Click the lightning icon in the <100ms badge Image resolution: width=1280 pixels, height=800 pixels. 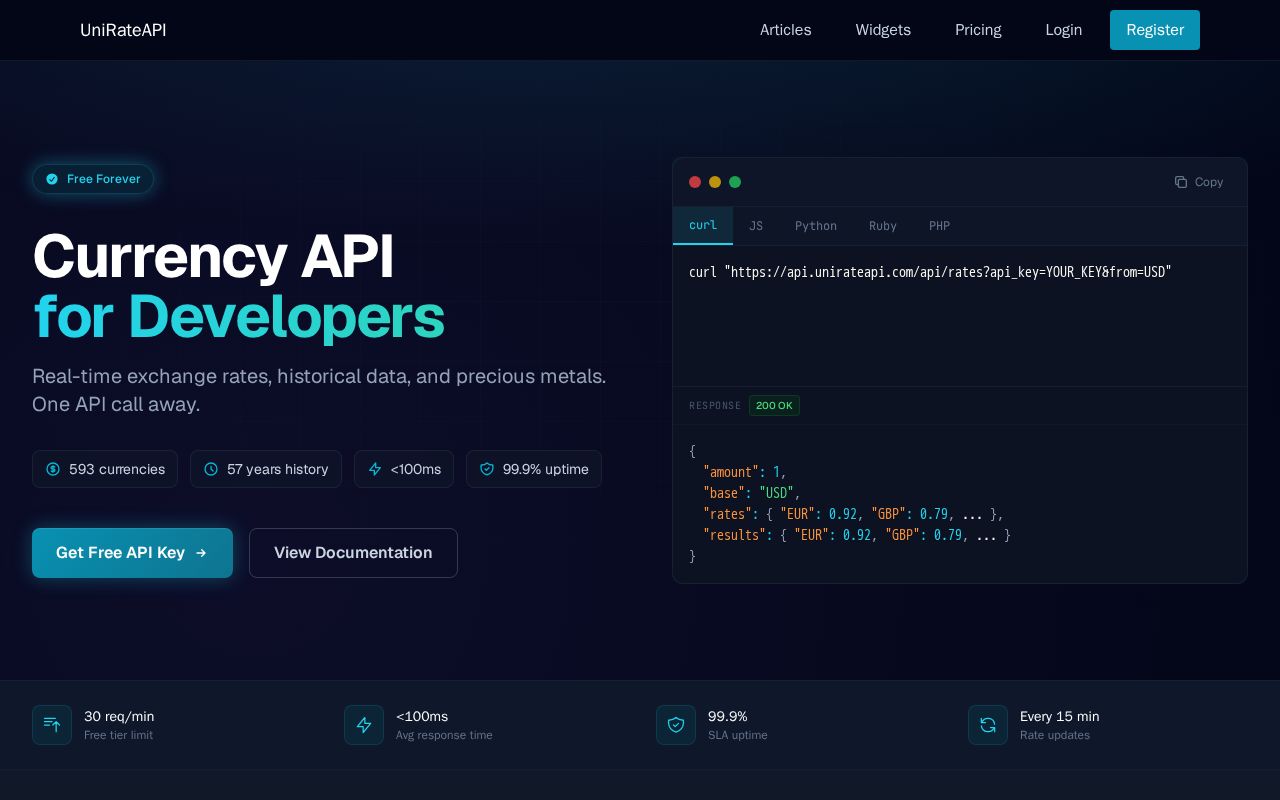[375, 469]
